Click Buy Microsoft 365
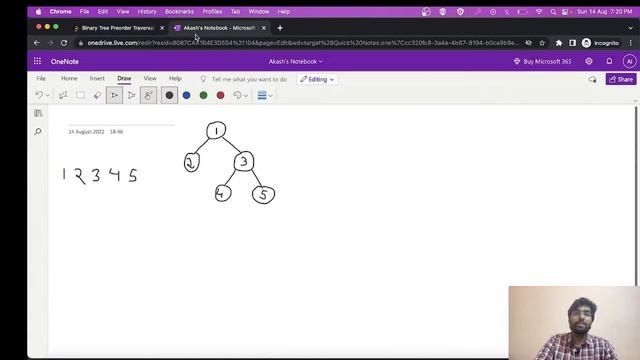This screenshot has width=640, height=360. coord(542,61)
